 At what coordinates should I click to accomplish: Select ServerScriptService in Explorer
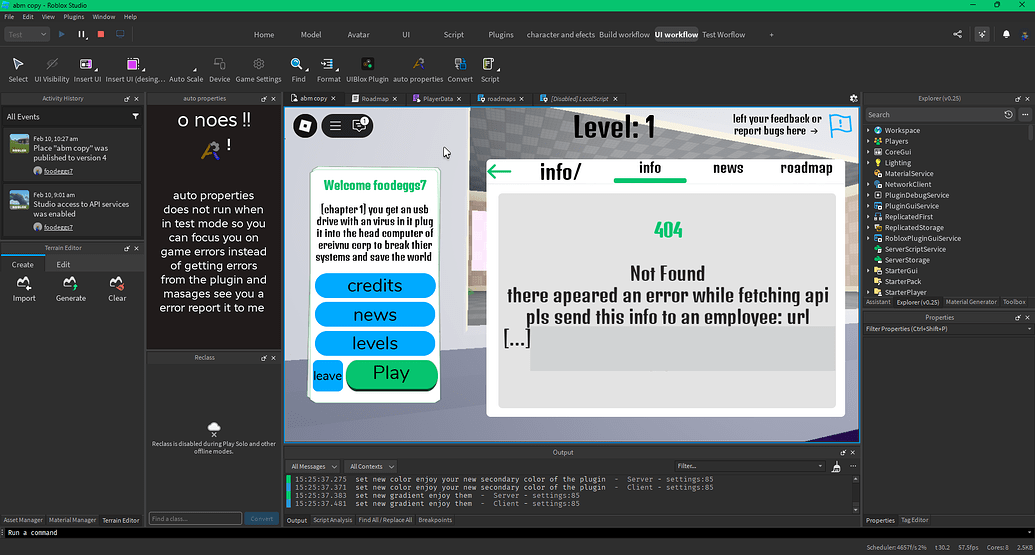pos(915,249)
